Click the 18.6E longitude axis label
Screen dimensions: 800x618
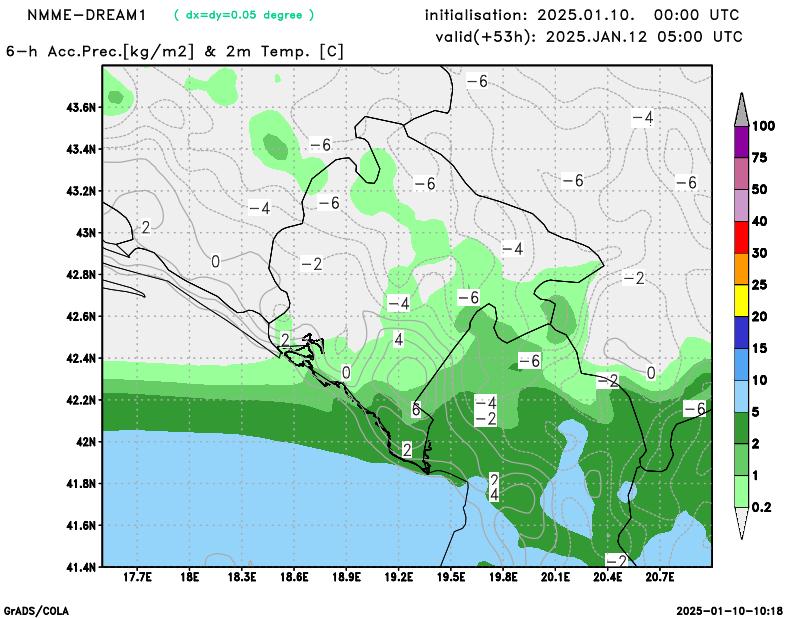(294, 577)
